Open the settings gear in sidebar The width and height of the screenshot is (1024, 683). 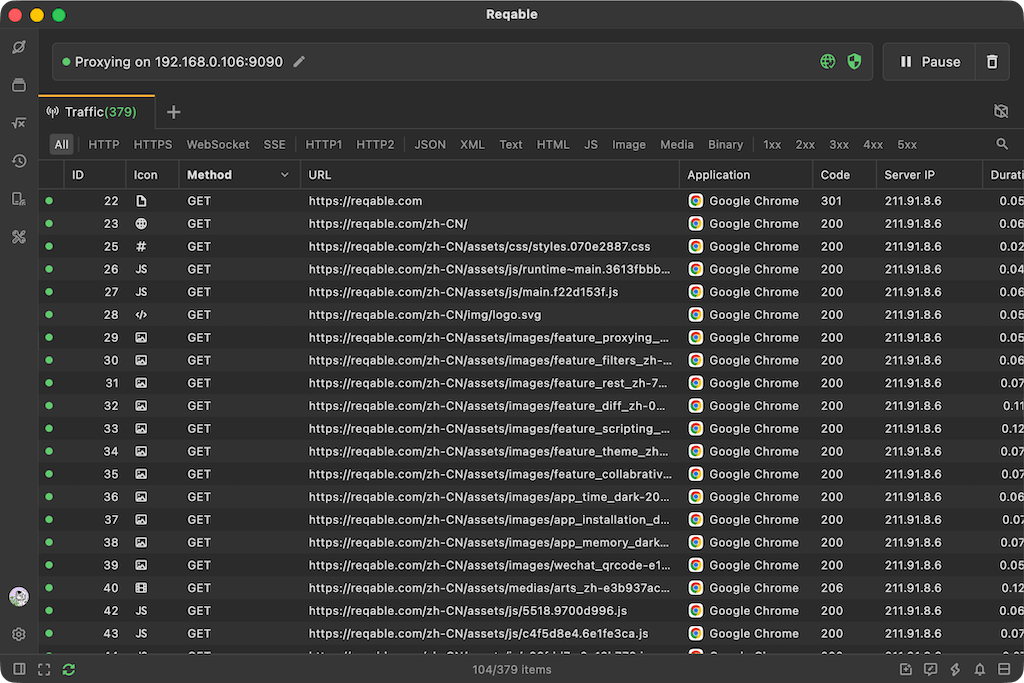point(19,634)
